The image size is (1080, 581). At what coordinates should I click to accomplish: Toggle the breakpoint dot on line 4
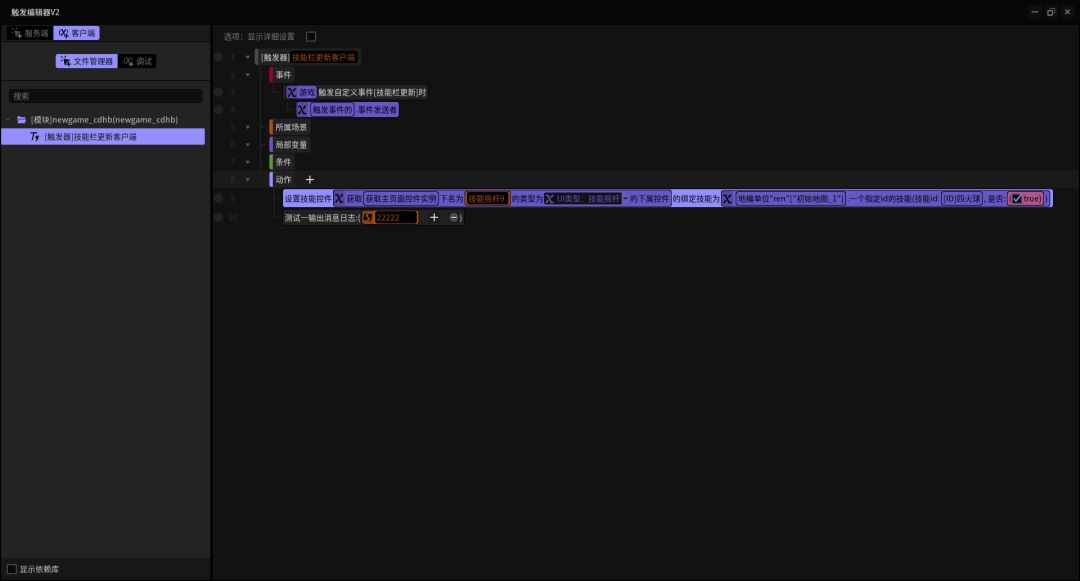click(218, 109)
